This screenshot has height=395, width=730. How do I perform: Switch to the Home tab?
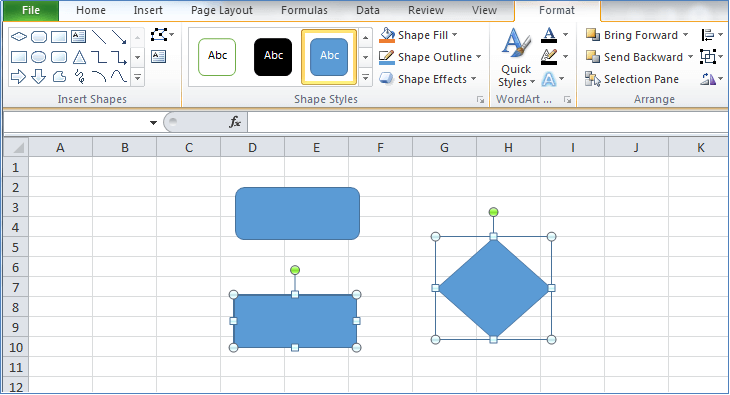point(91,10)
